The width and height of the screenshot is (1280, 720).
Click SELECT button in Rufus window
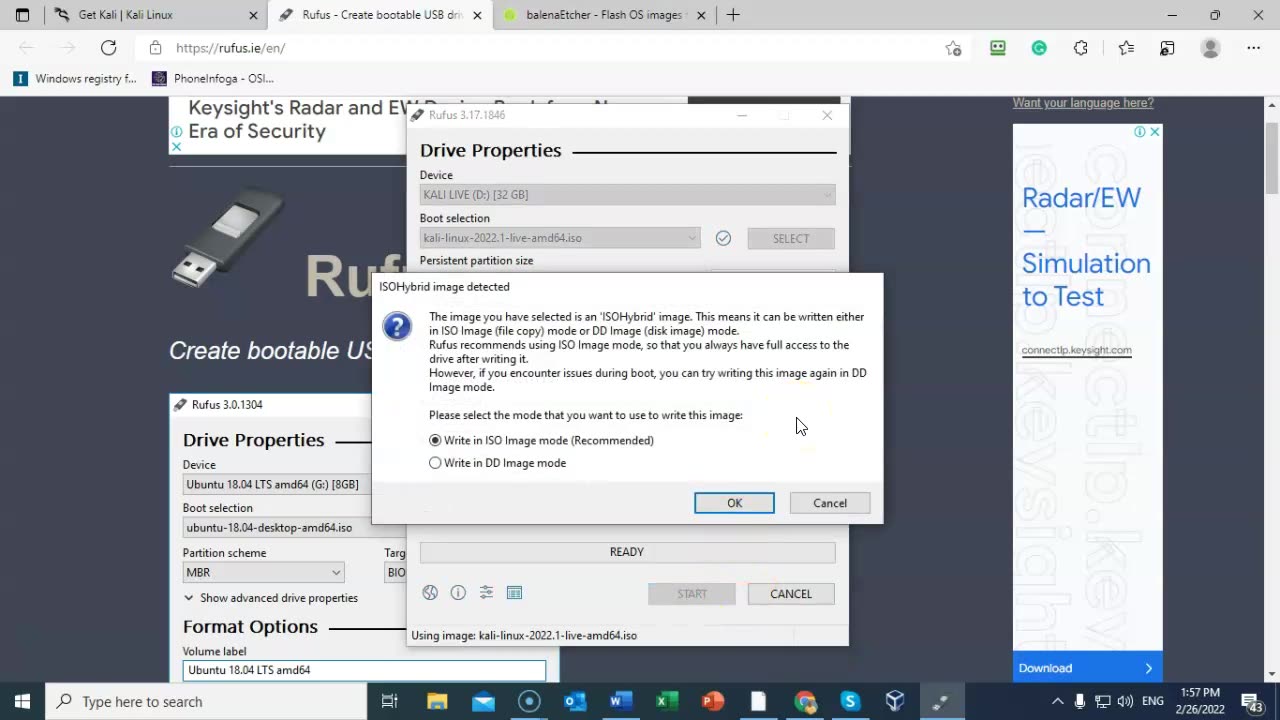(x=791, y=238)
